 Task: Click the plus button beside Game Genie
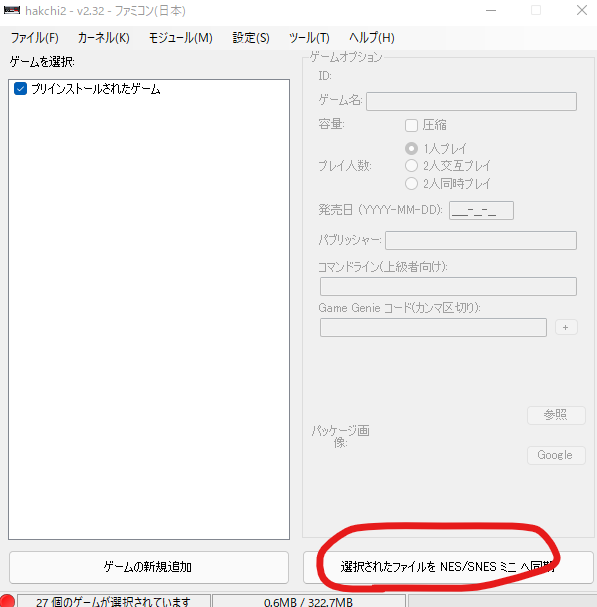click(566, 328)
